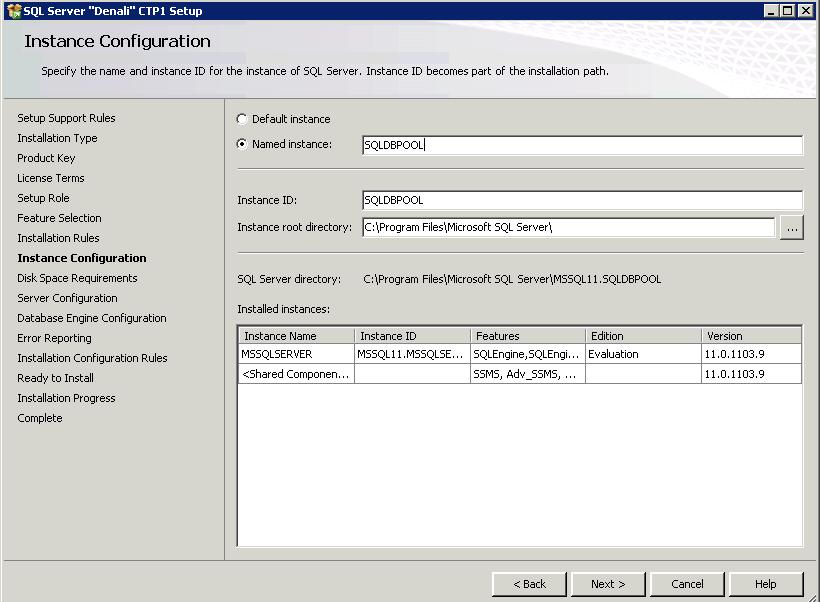
Task: Click the Version column header
Action: pos(750,336)
